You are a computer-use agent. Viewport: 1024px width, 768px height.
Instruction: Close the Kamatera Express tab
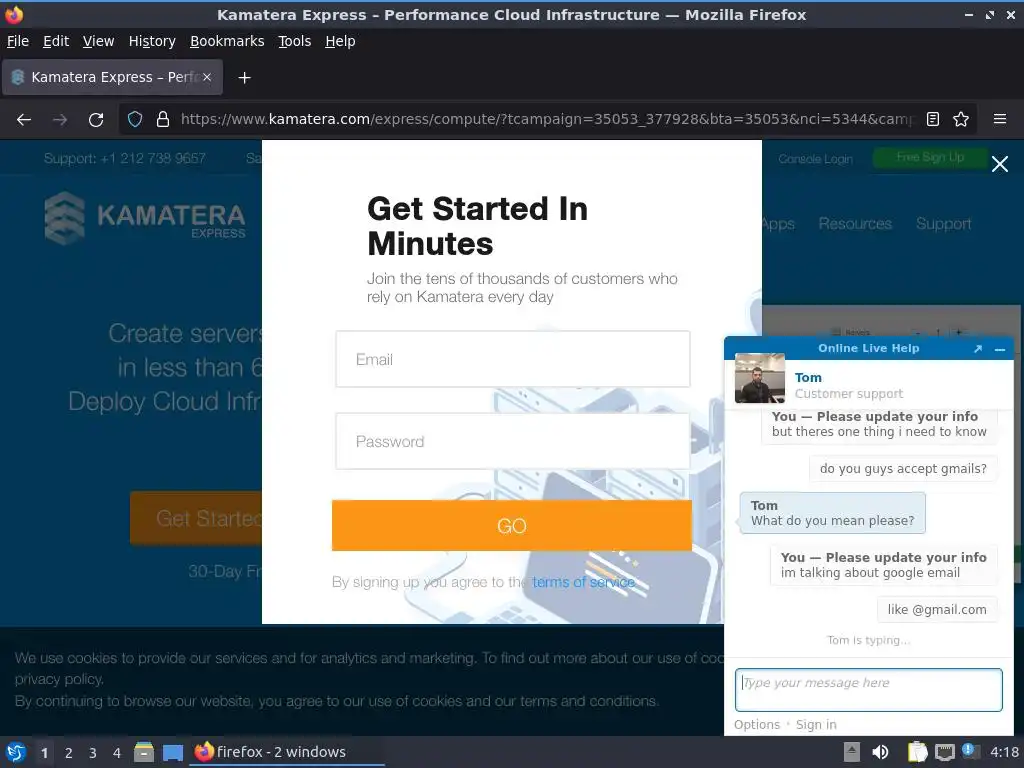tap(206, 77)
